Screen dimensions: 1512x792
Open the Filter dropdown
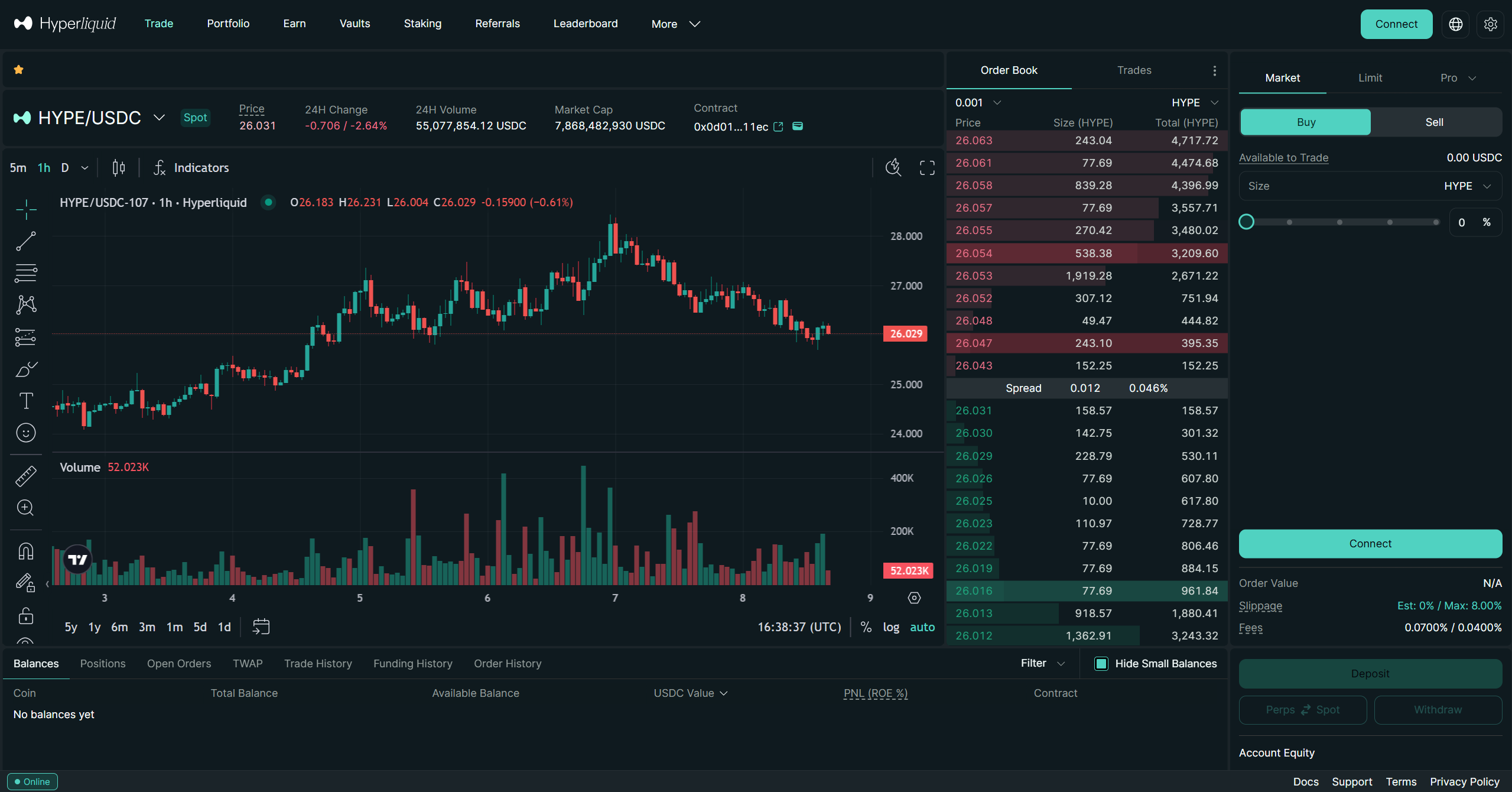[x=1043, y=663]
